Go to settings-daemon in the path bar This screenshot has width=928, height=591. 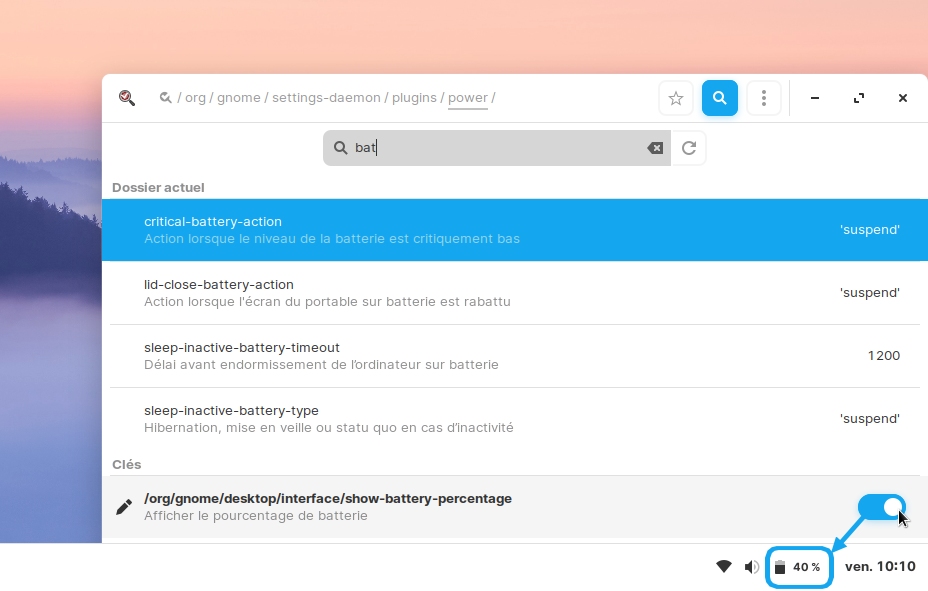326,98
